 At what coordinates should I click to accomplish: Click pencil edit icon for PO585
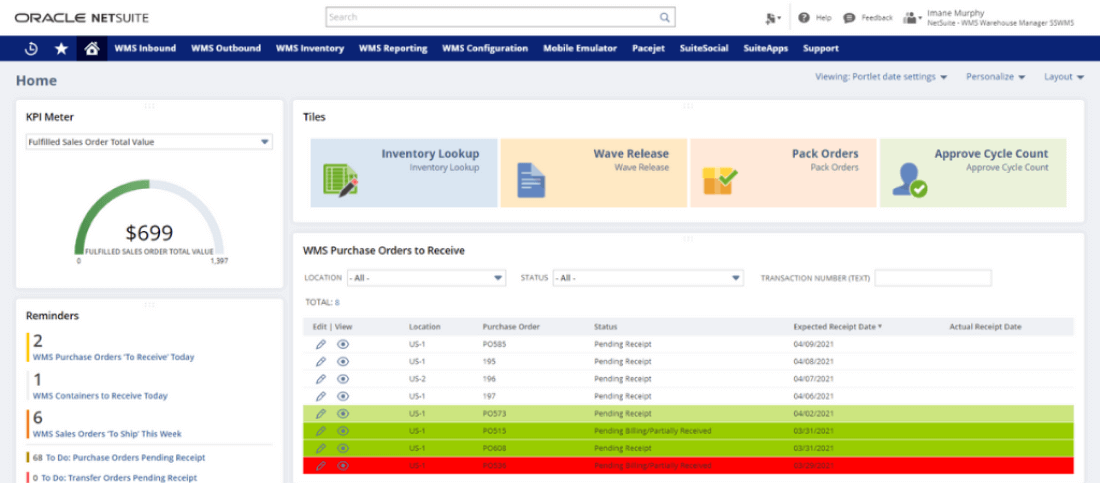pyautogui.click(x=320, y=344)
